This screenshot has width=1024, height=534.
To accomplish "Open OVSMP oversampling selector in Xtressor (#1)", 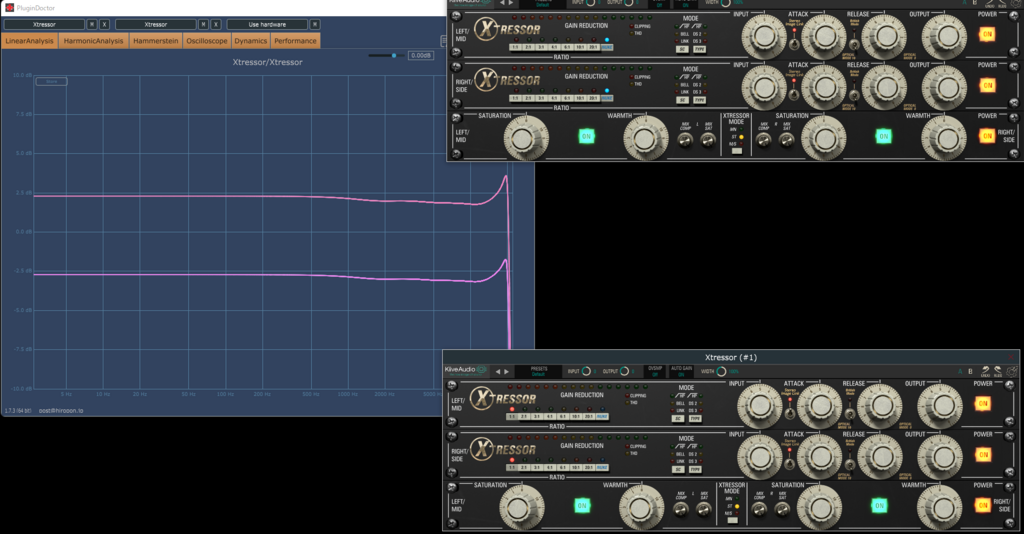I will pos(655,371).
